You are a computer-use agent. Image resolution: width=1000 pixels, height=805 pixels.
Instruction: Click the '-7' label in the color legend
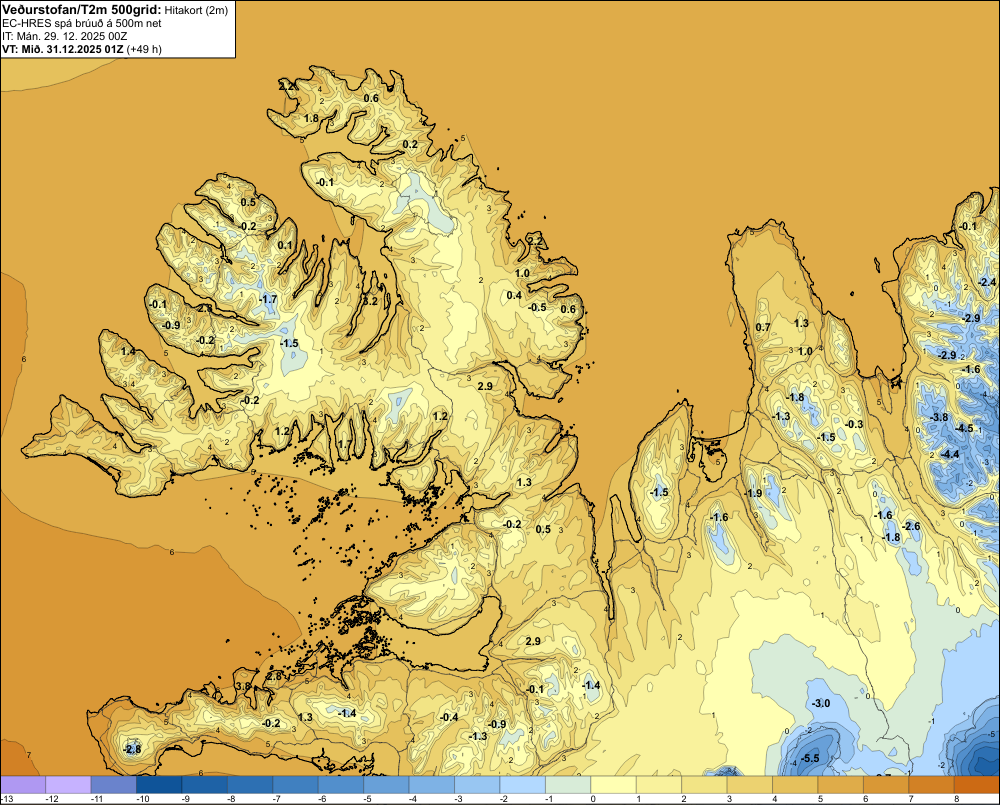click(277, 799)
